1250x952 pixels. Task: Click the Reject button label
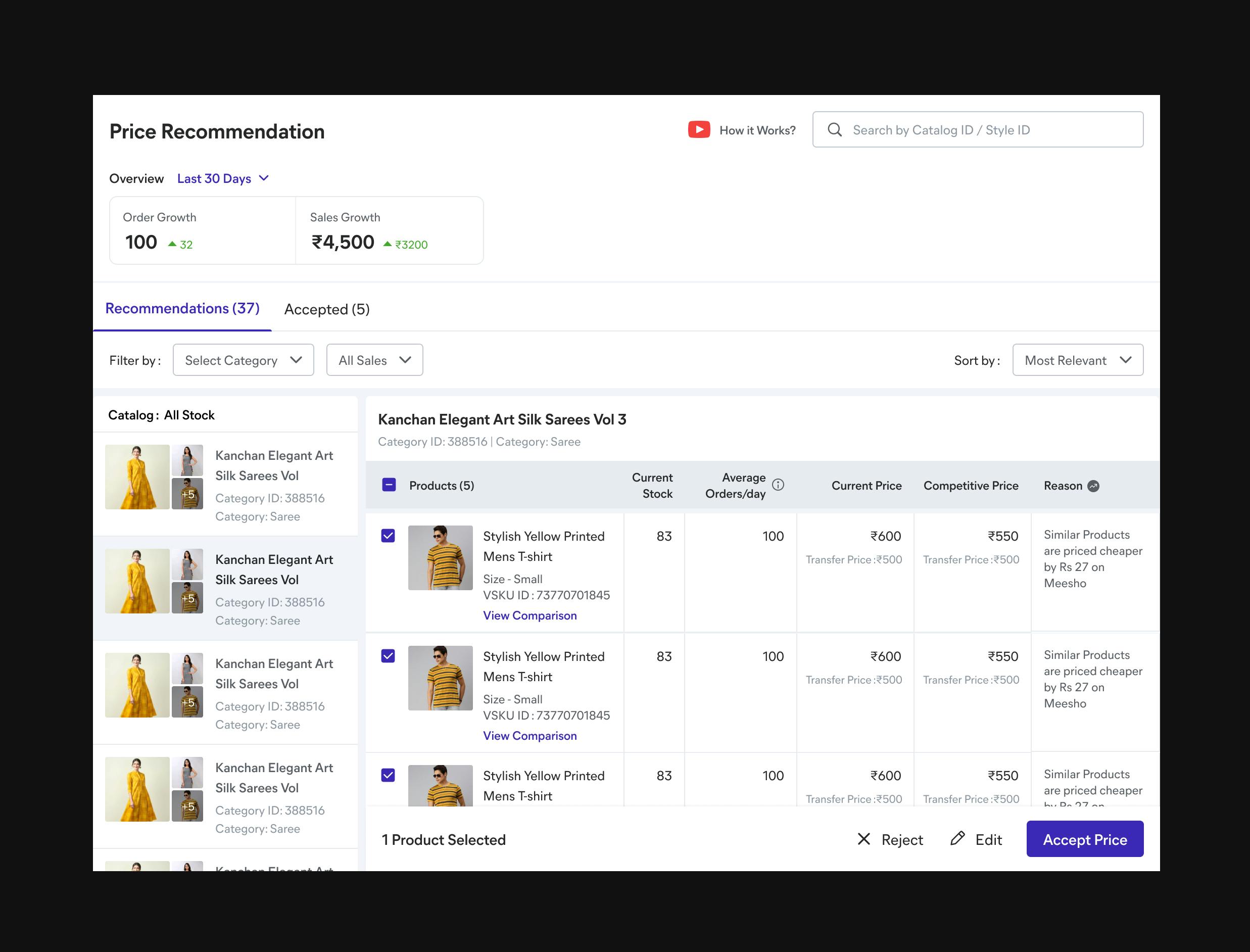(x=902, y=840)
